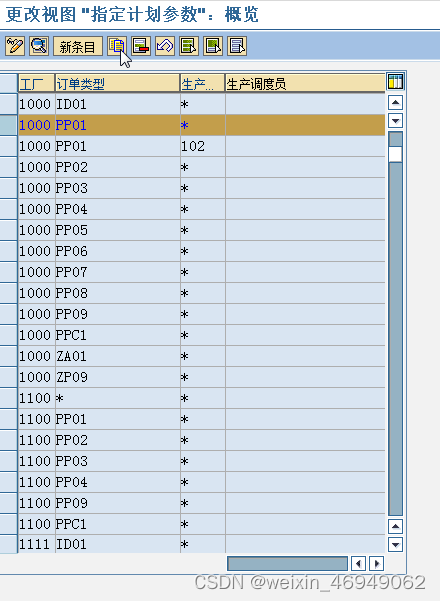This screenshot has height=601, width=440.
Task: Open details using the magnifier icon
Action: pyautogui.click(x=39, y=46)
